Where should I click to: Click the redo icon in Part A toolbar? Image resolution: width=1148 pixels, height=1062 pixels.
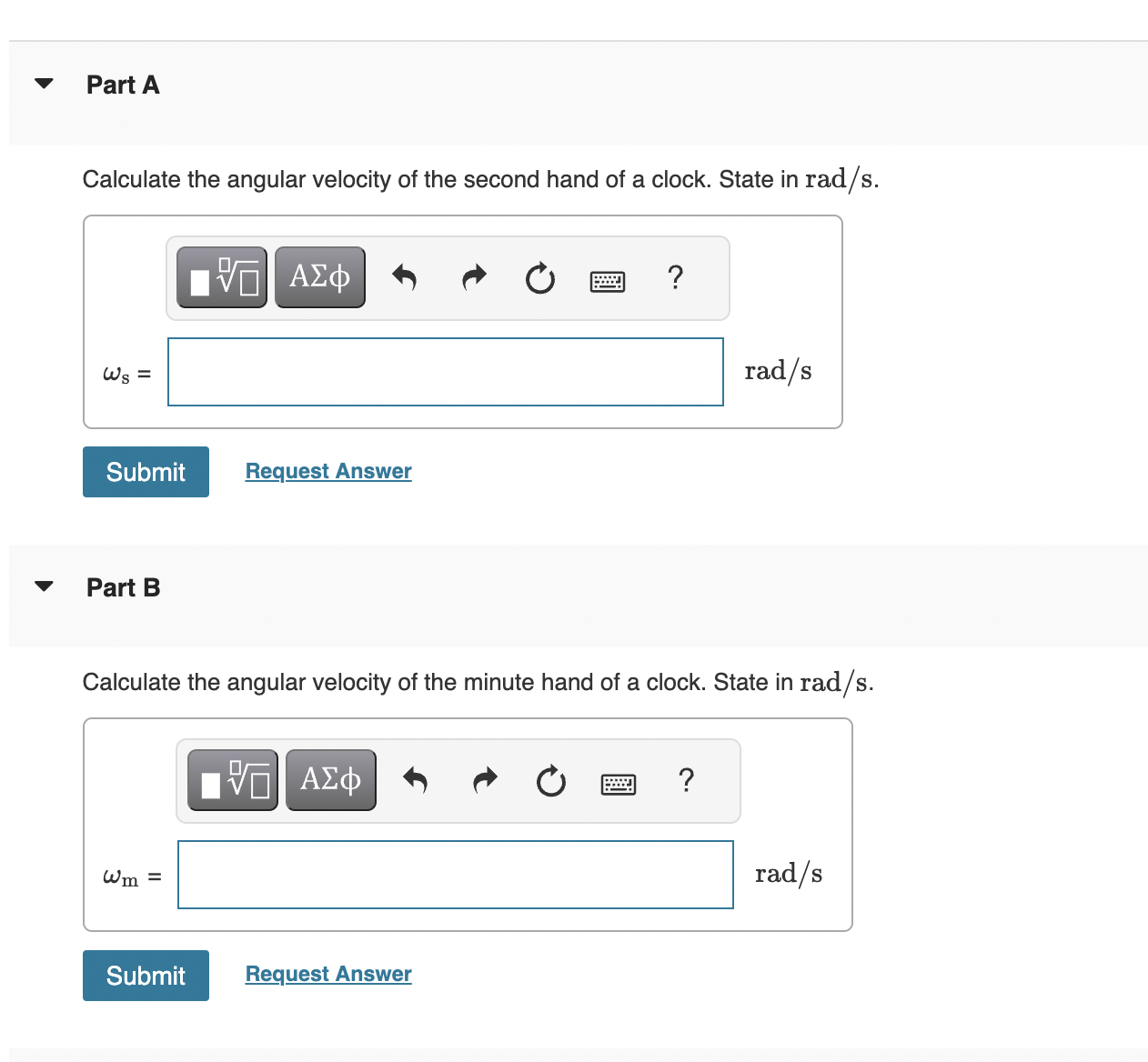[x=472, y=277]
